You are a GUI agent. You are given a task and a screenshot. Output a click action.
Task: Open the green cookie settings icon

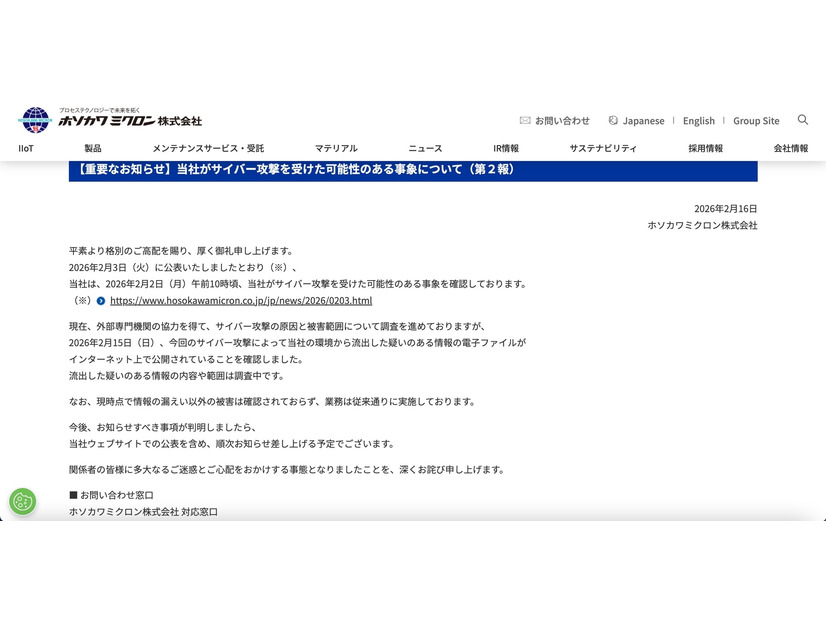click(22, 501)
